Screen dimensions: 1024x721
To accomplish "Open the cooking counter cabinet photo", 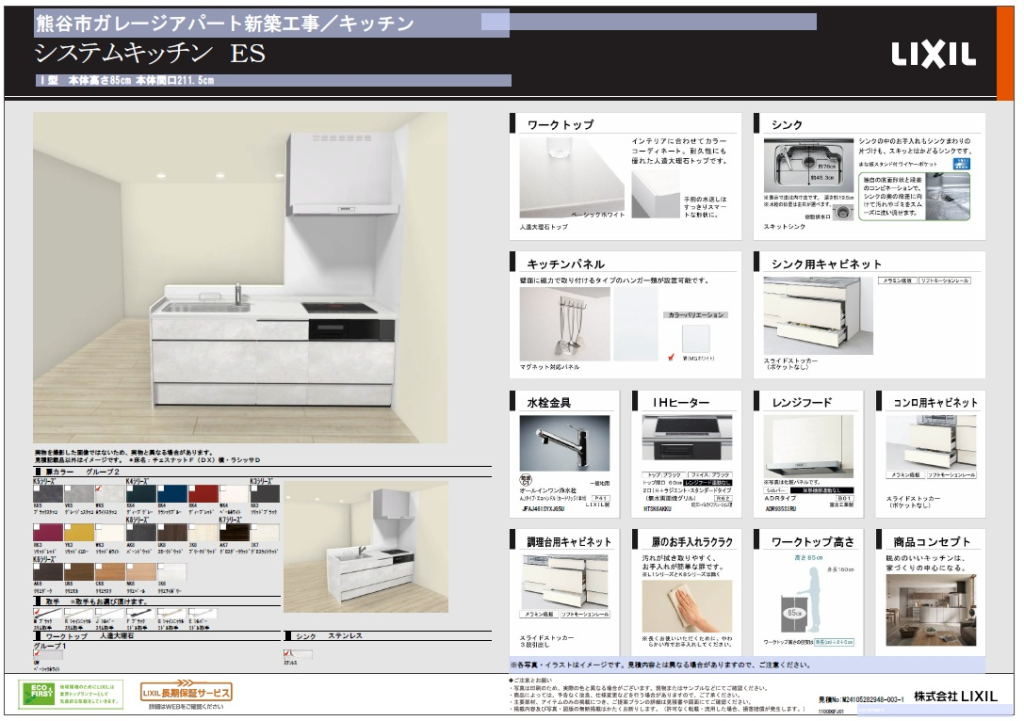I will (565, 581).
